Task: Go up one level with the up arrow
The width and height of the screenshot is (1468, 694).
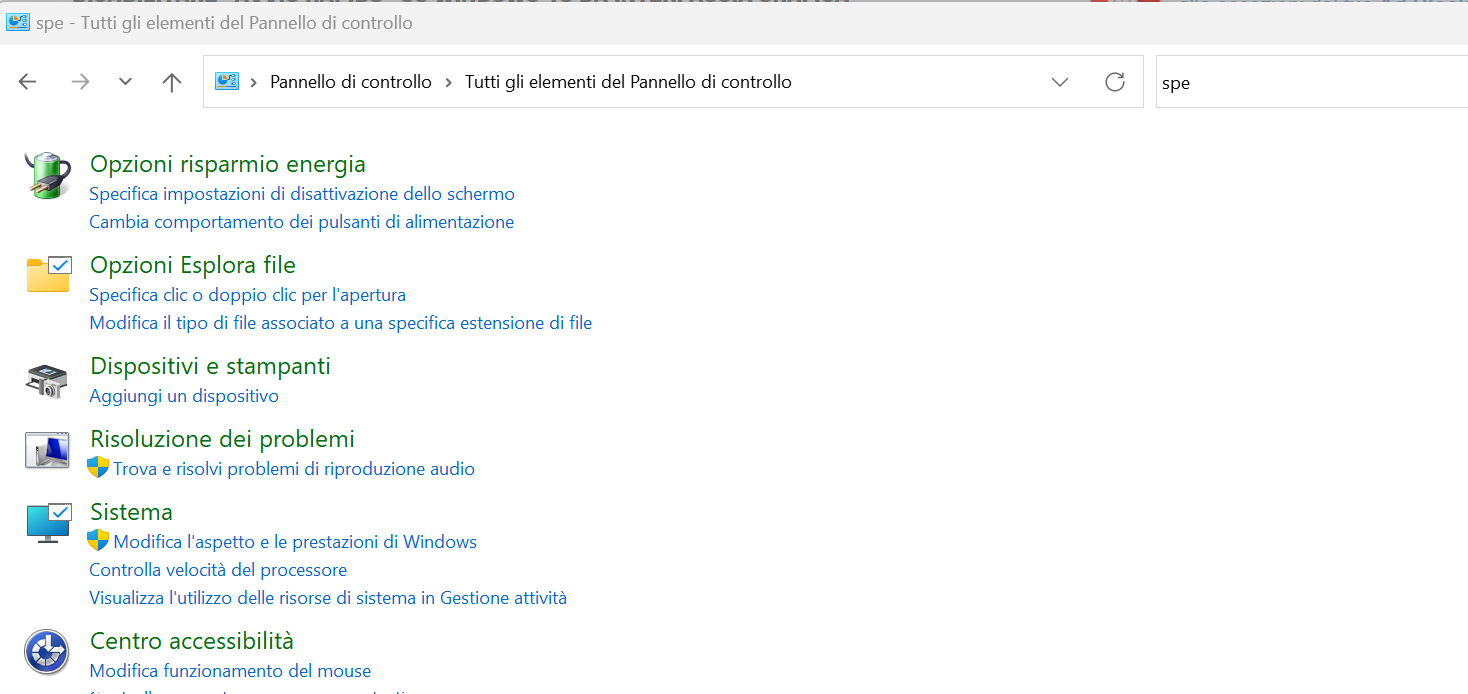Action: (172, 82)
